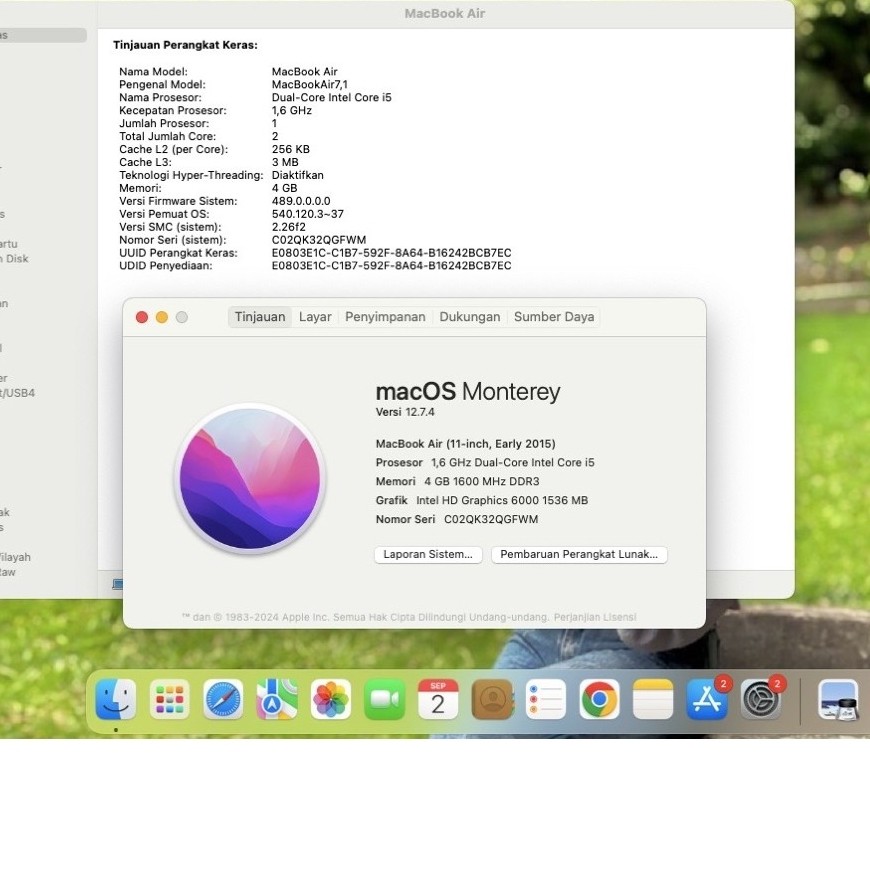This screenshot has height=870, width=870.
Task: Select 4 GB 1600 MHz DDR3 text
Action: (x=482, y=482)
